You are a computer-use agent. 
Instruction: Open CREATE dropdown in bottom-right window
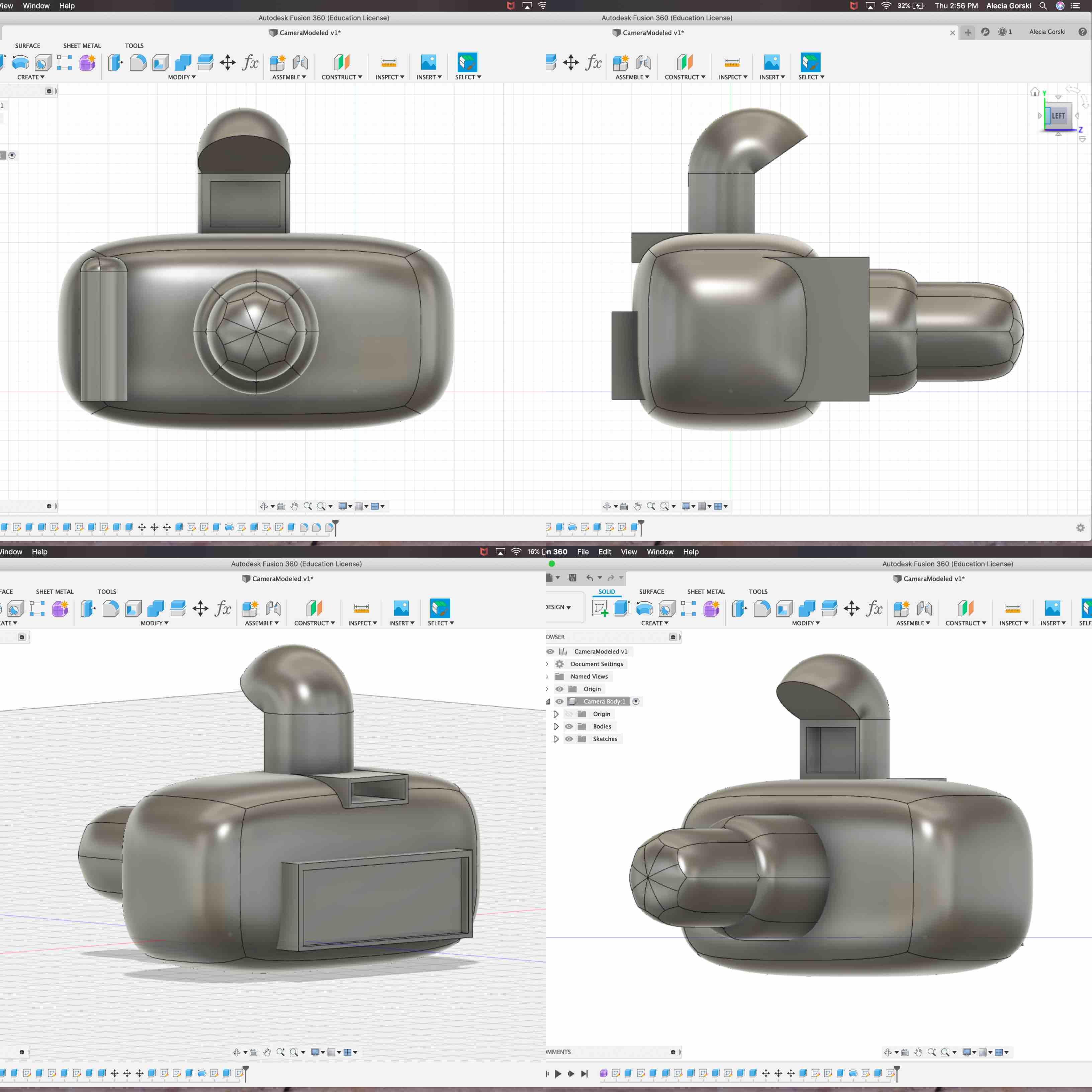654,623
